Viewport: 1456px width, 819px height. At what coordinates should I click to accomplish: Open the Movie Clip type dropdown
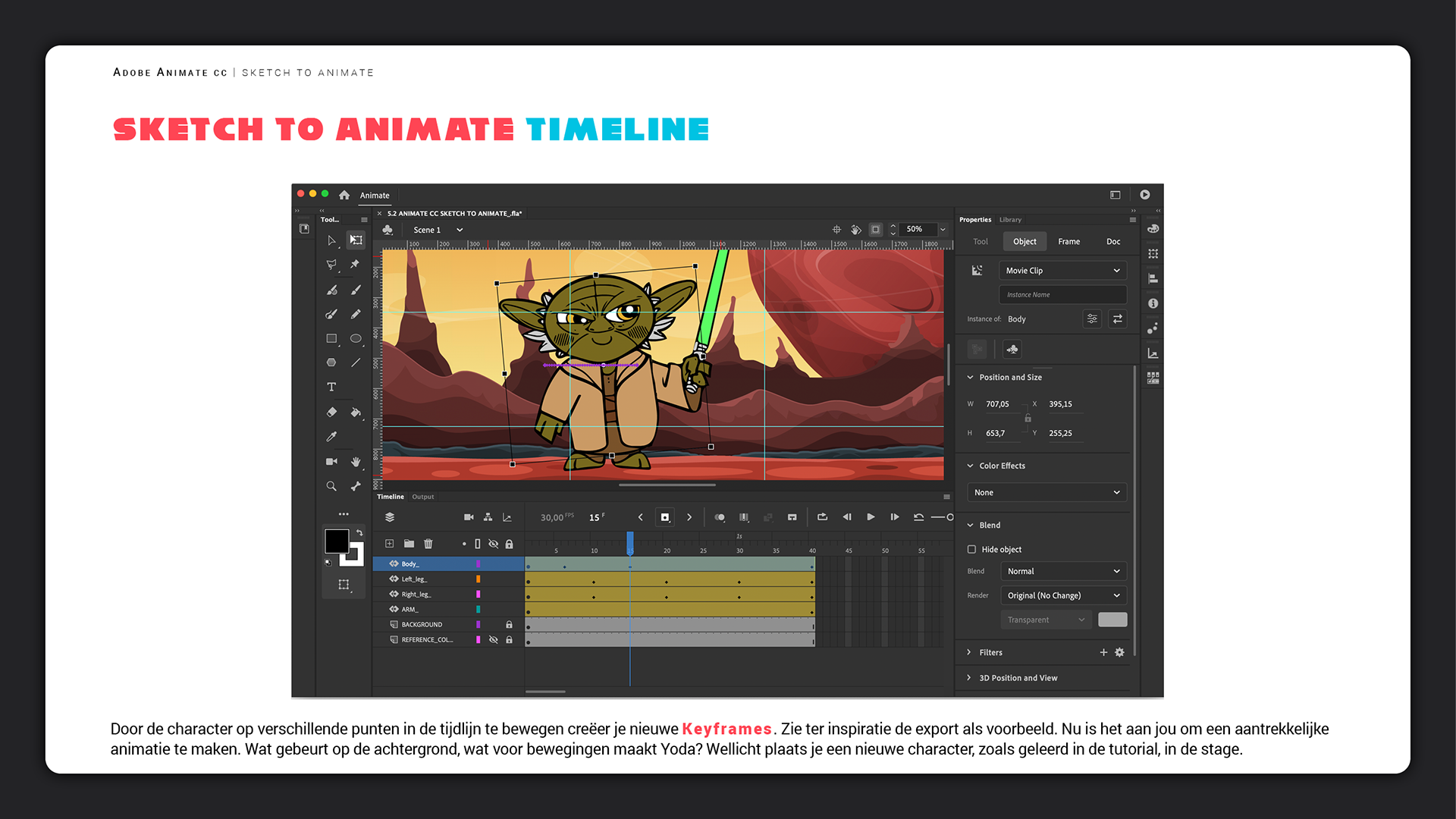(x=1062, y=271)
